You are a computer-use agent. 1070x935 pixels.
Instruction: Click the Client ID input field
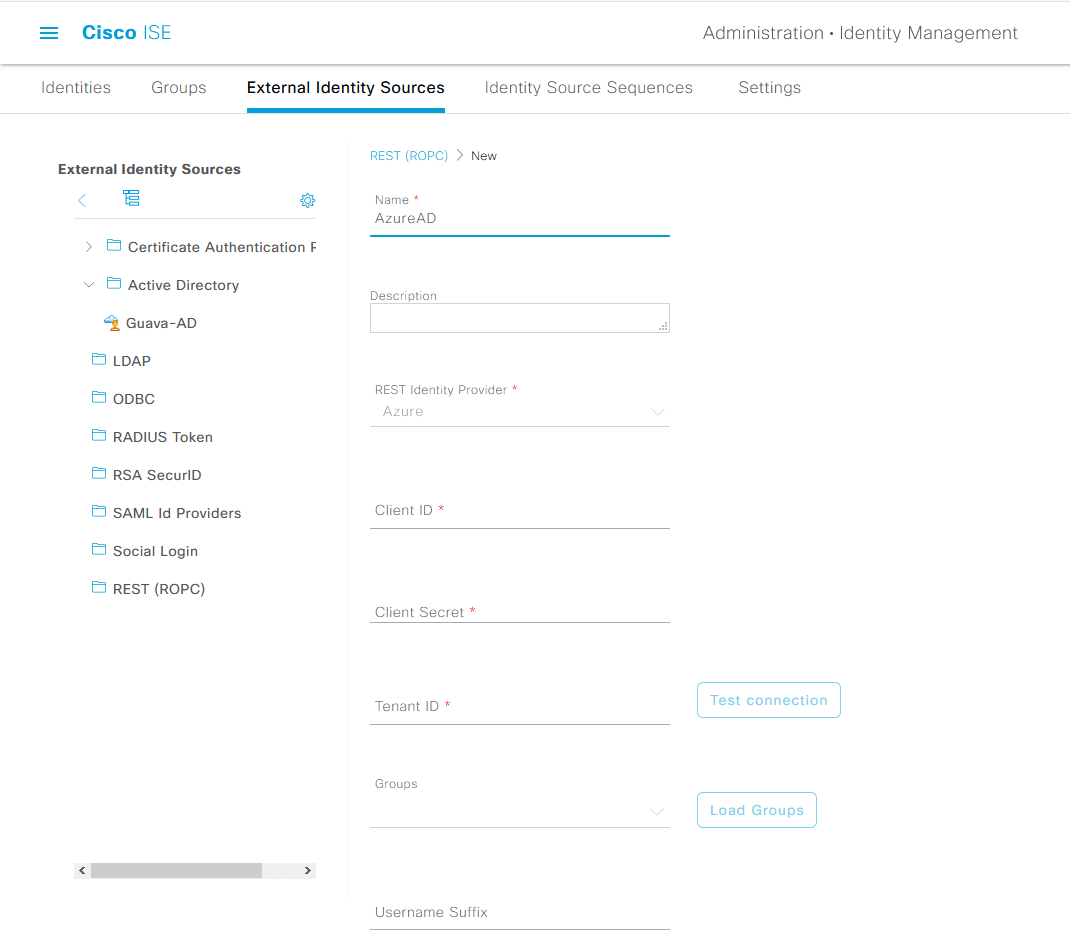519,510
